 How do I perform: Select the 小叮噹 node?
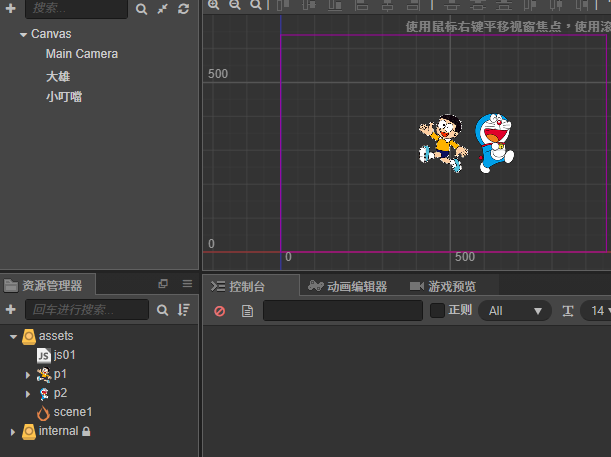click(64, 97)
